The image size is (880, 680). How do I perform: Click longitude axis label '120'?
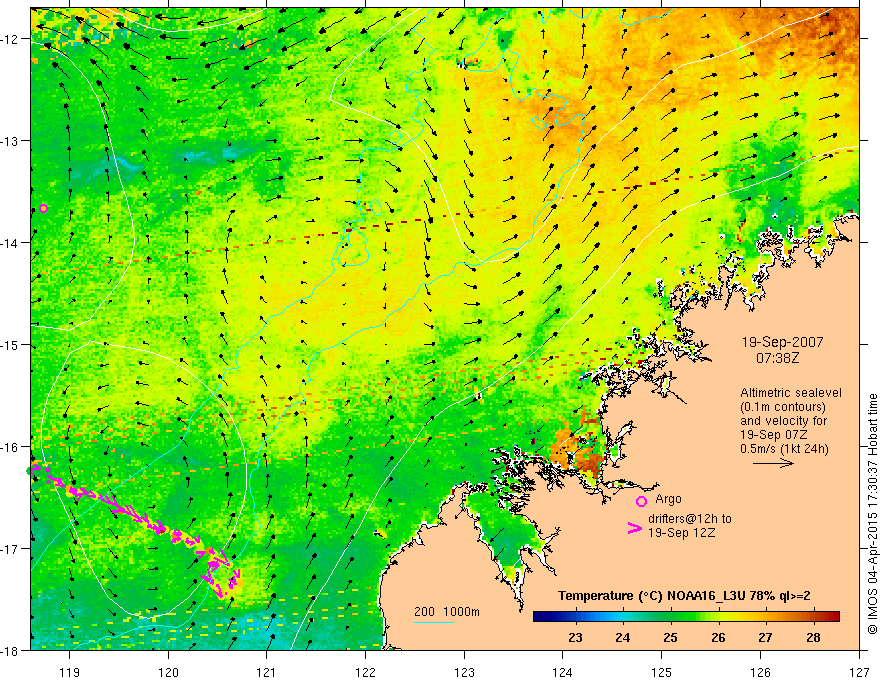coord(168,672)
